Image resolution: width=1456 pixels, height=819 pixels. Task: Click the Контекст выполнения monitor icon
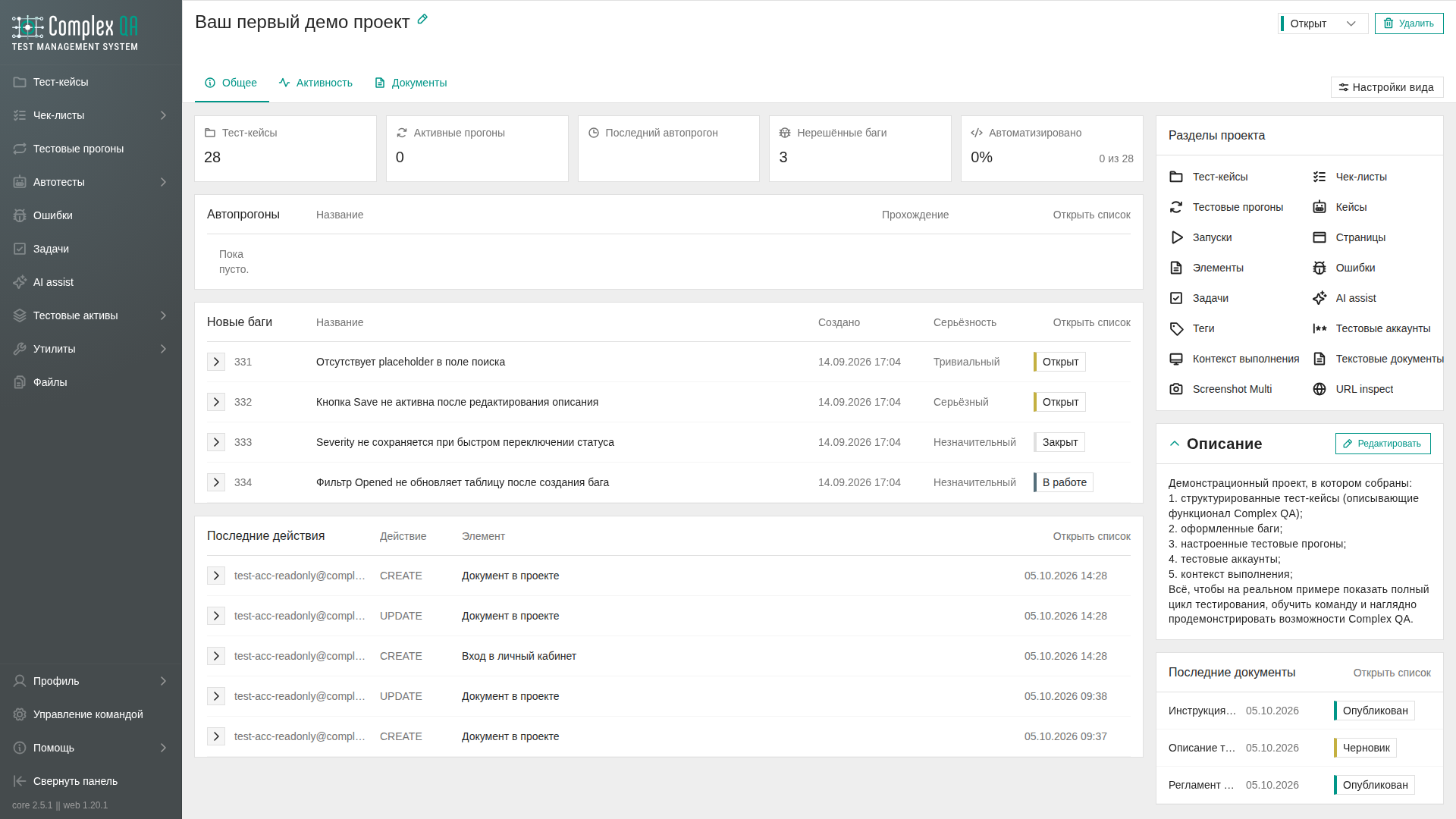(x=1176, y=359)
